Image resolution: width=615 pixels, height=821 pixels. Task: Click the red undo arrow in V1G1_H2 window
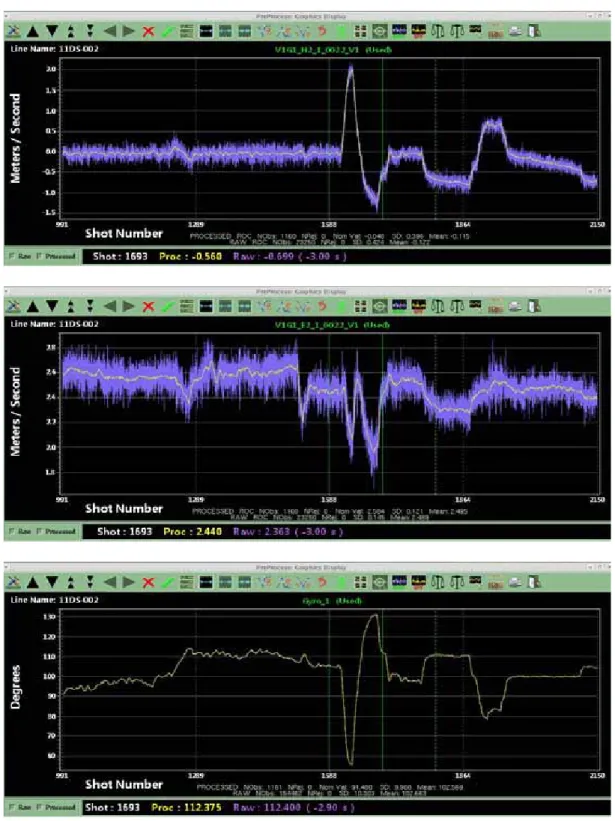322,31
